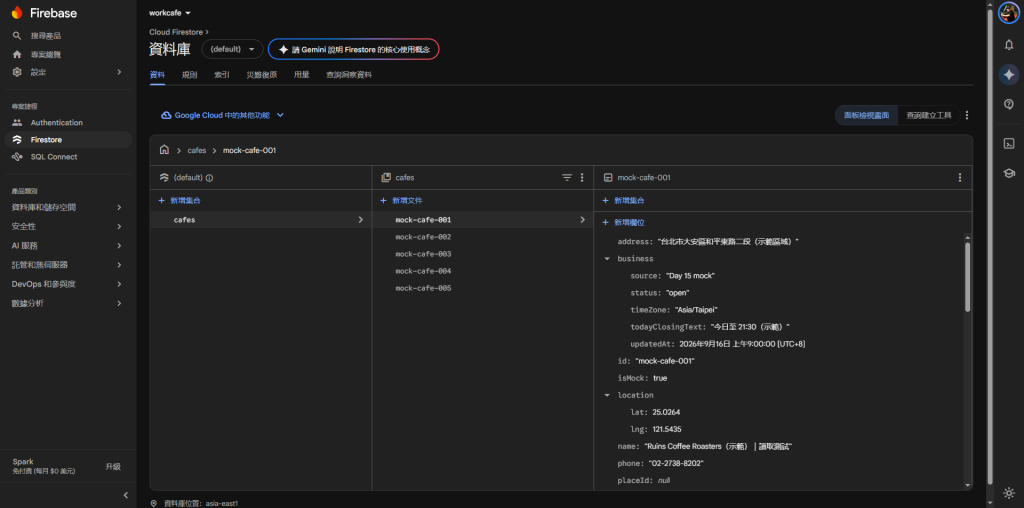This screenshot has height=508, width=1024.
Task: Open settings gear in sidebar
Action: point(17,72)
